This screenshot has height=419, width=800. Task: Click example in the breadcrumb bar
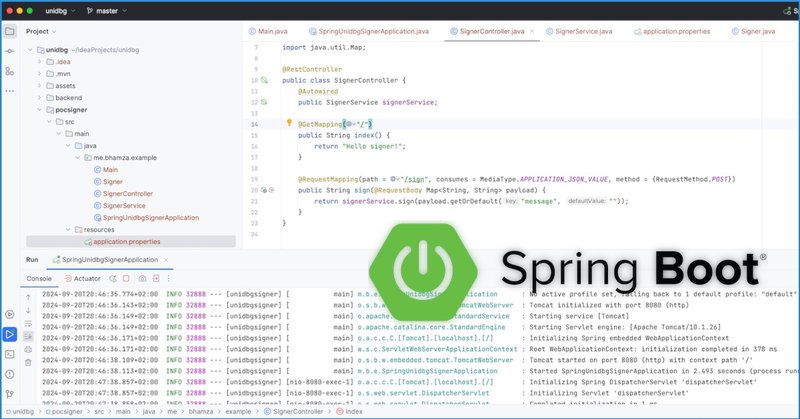pyautogui.click(x=238, y=411)
